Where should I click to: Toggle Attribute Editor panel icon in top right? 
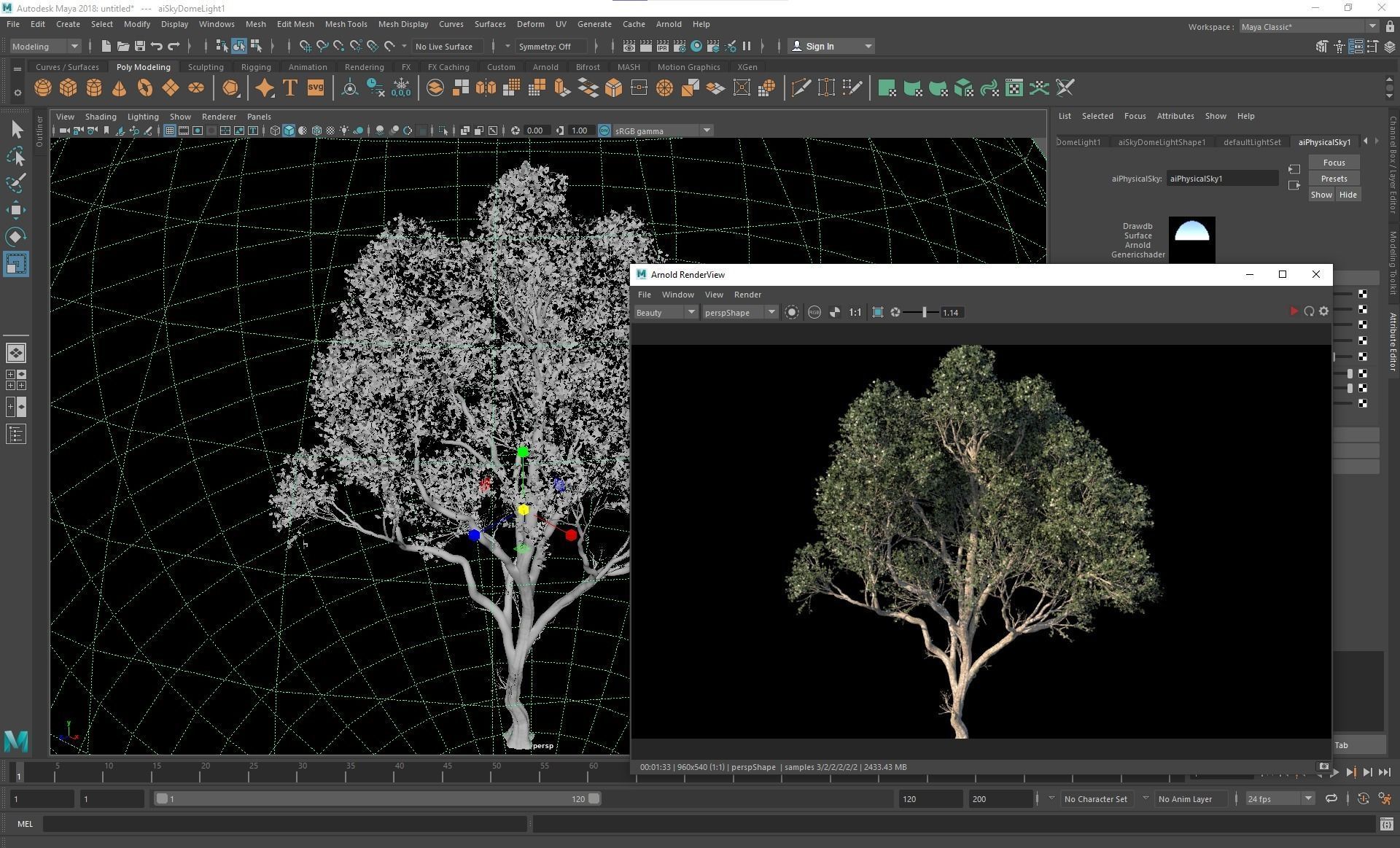(1356, 46)
